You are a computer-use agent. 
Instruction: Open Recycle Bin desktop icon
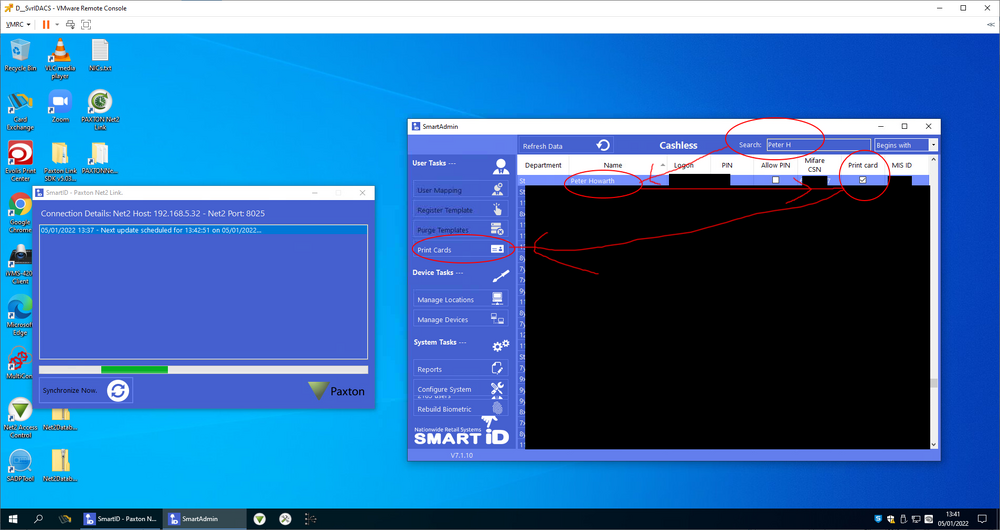pos(20,54)
